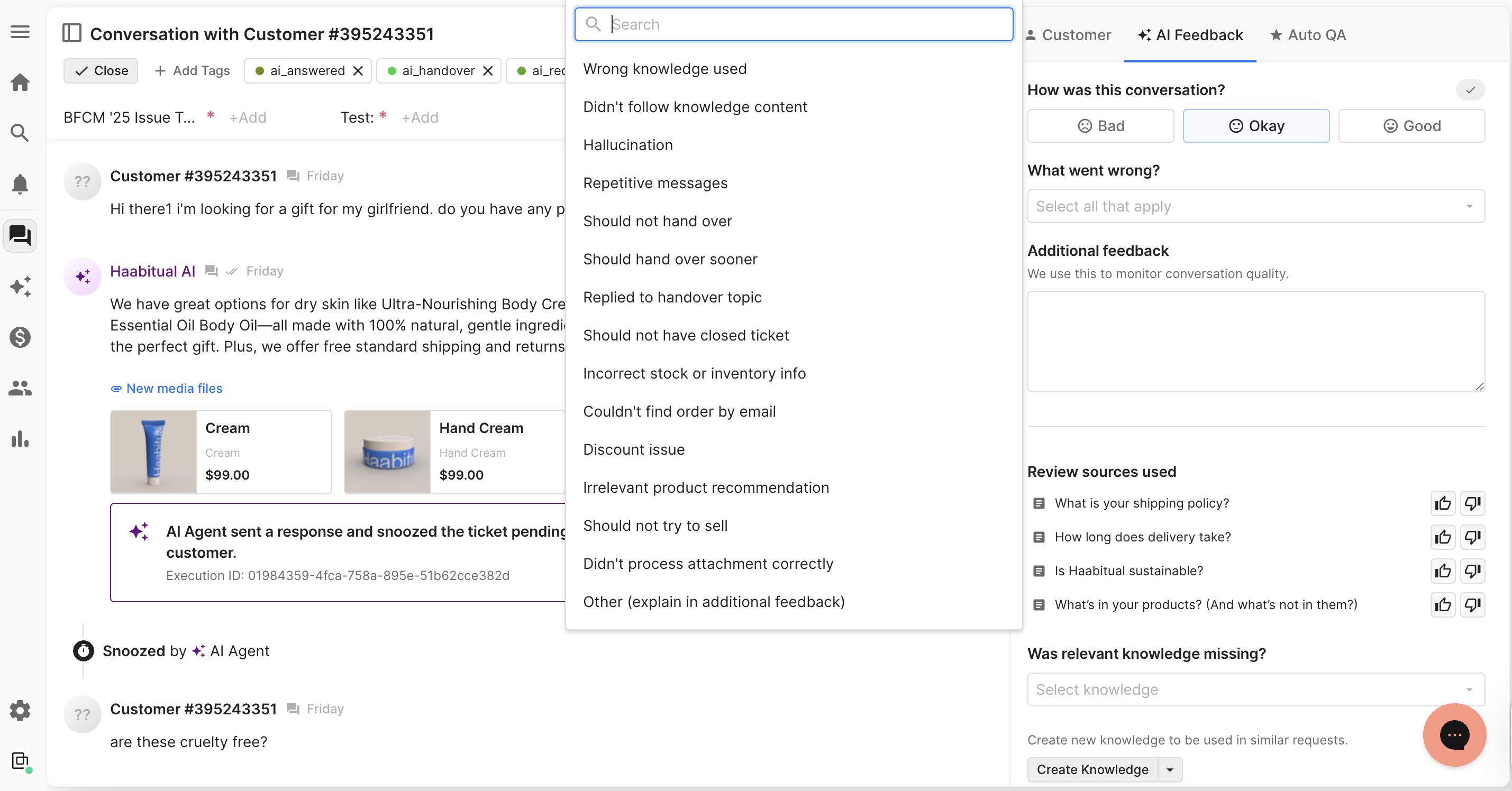The width and height of the screenshot is (1512, 791).
Task: Open 'New media files' link
Action: coord(167,389)
